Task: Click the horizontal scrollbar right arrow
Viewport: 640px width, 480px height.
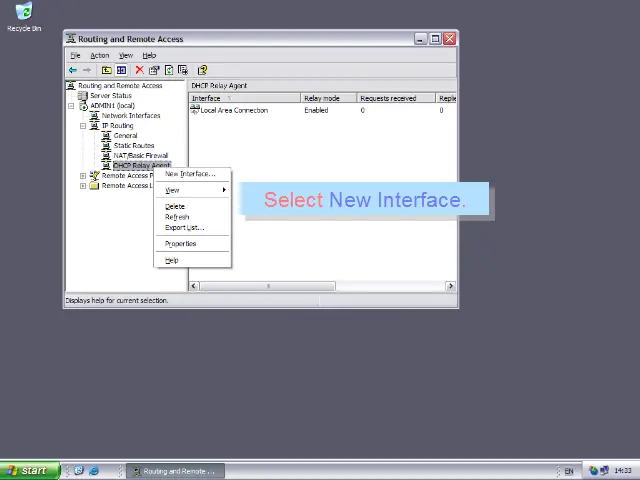Action: click(450, 286)
